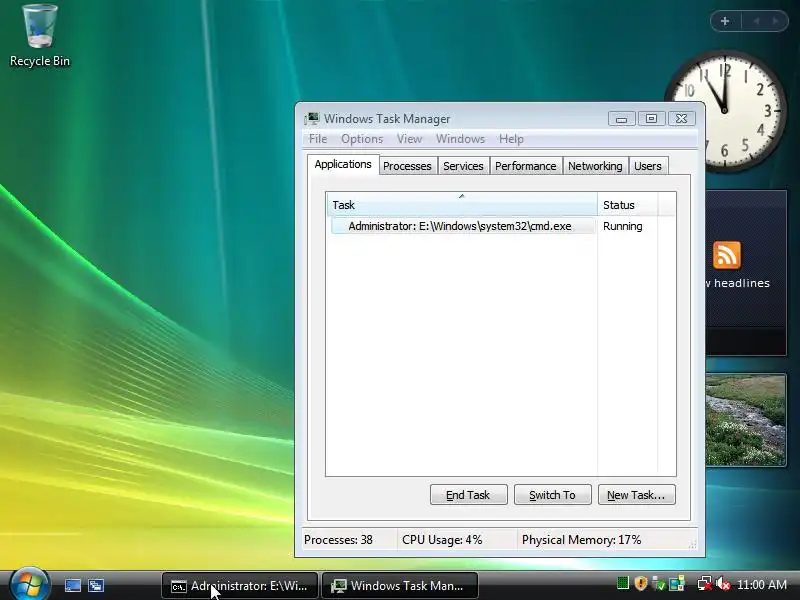Switch to Administrator cmd taskbar button
Screen dimensions: 800x600
pyautogui.click(x=240, y=586)
